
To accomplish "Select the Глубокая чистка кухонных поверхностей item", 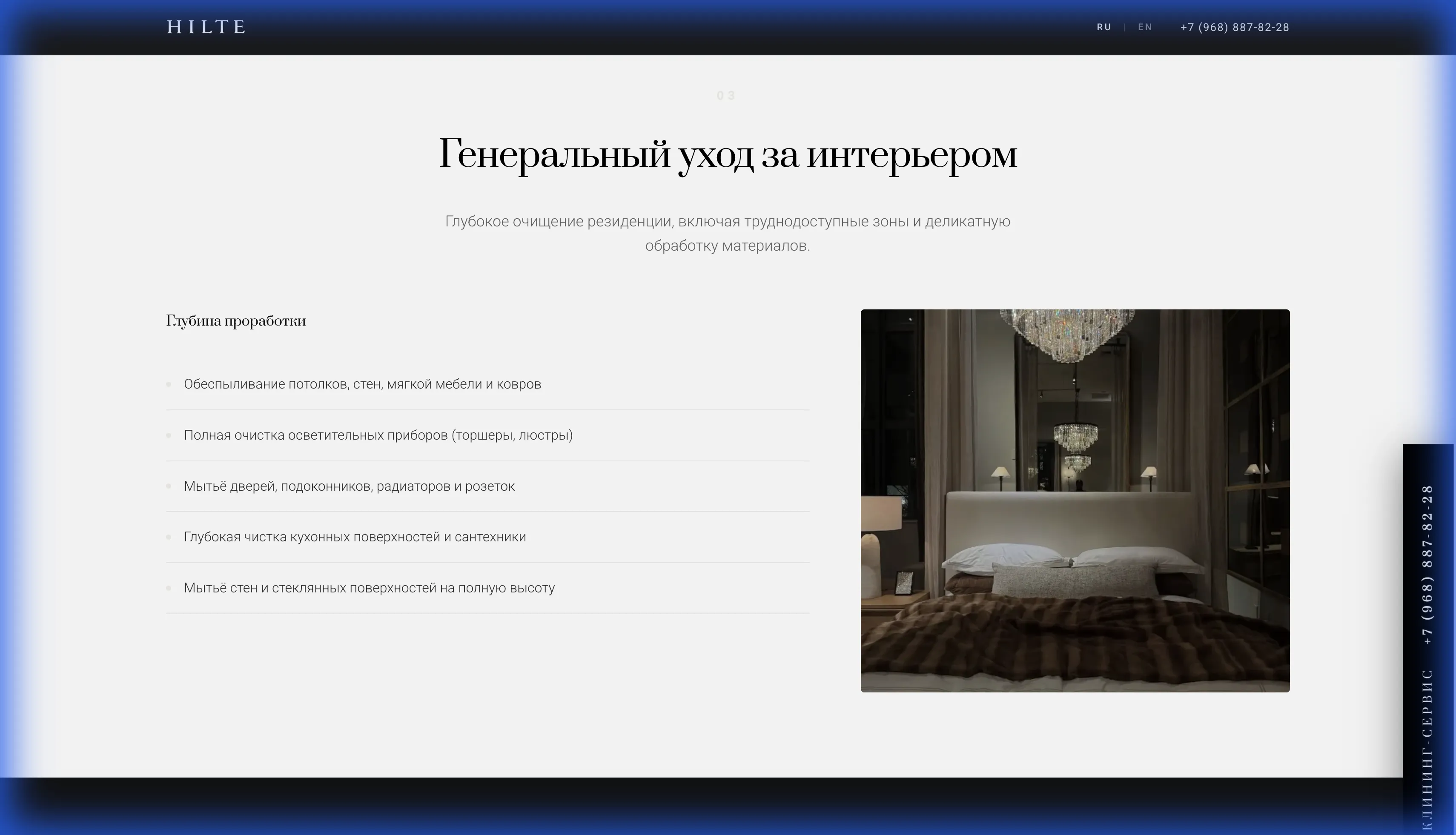I will point(355,538).
